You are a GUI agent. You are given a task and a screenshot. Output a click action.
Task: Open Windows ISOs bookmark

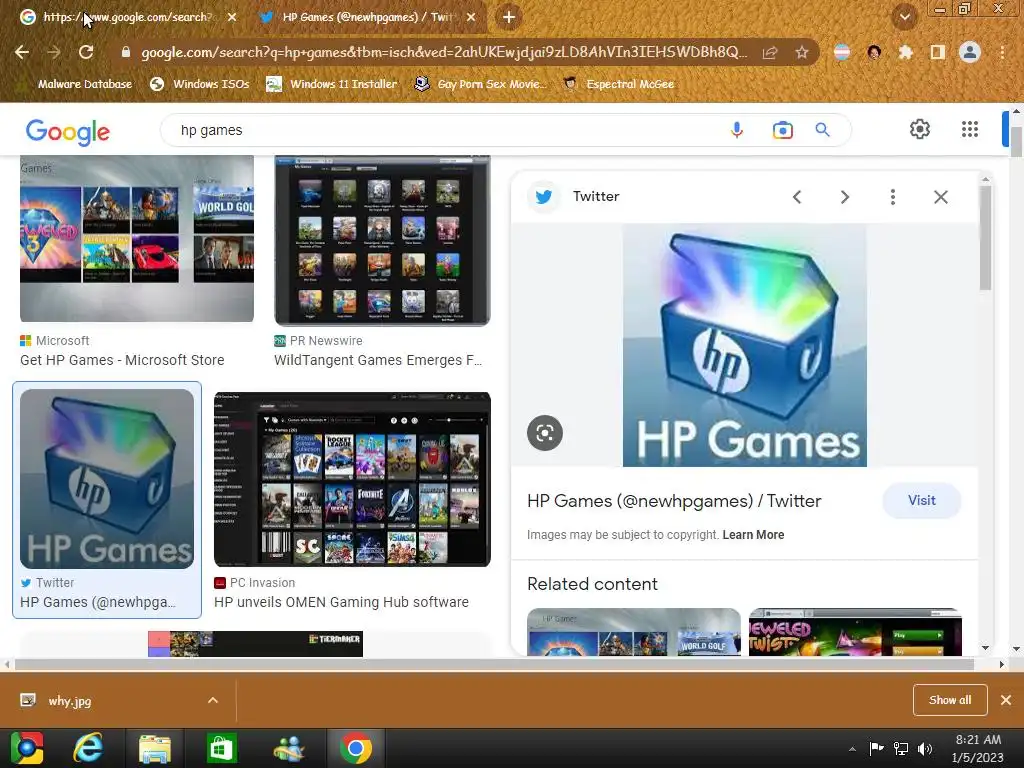tap(200, 84)
